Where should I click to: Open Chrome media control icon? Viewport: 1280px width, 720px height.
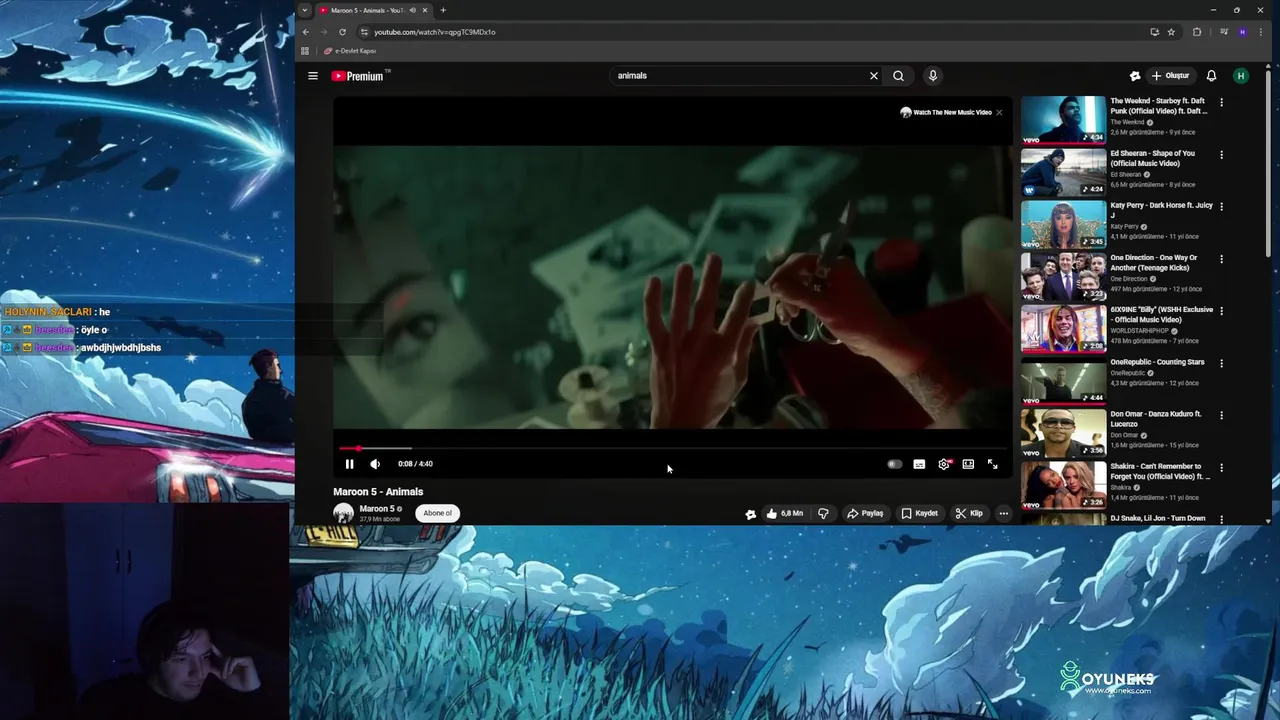tap(1223, 32)
